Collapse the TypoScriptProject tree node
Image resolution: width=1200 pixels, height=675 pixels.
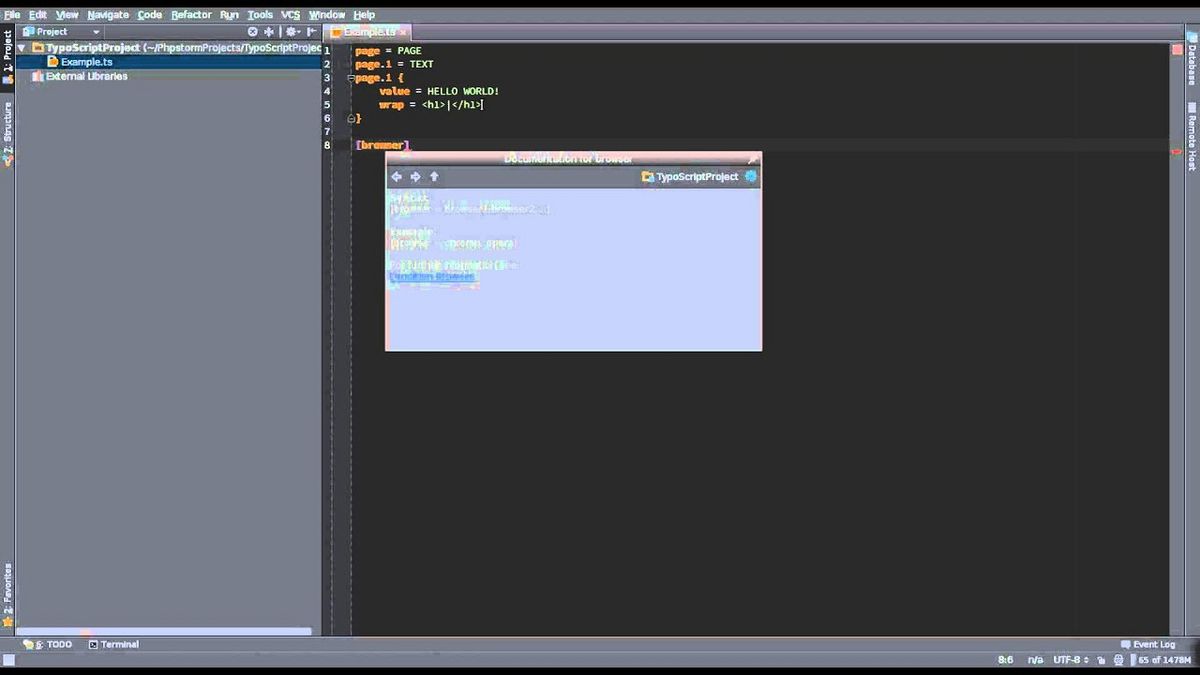coord(21,47)
